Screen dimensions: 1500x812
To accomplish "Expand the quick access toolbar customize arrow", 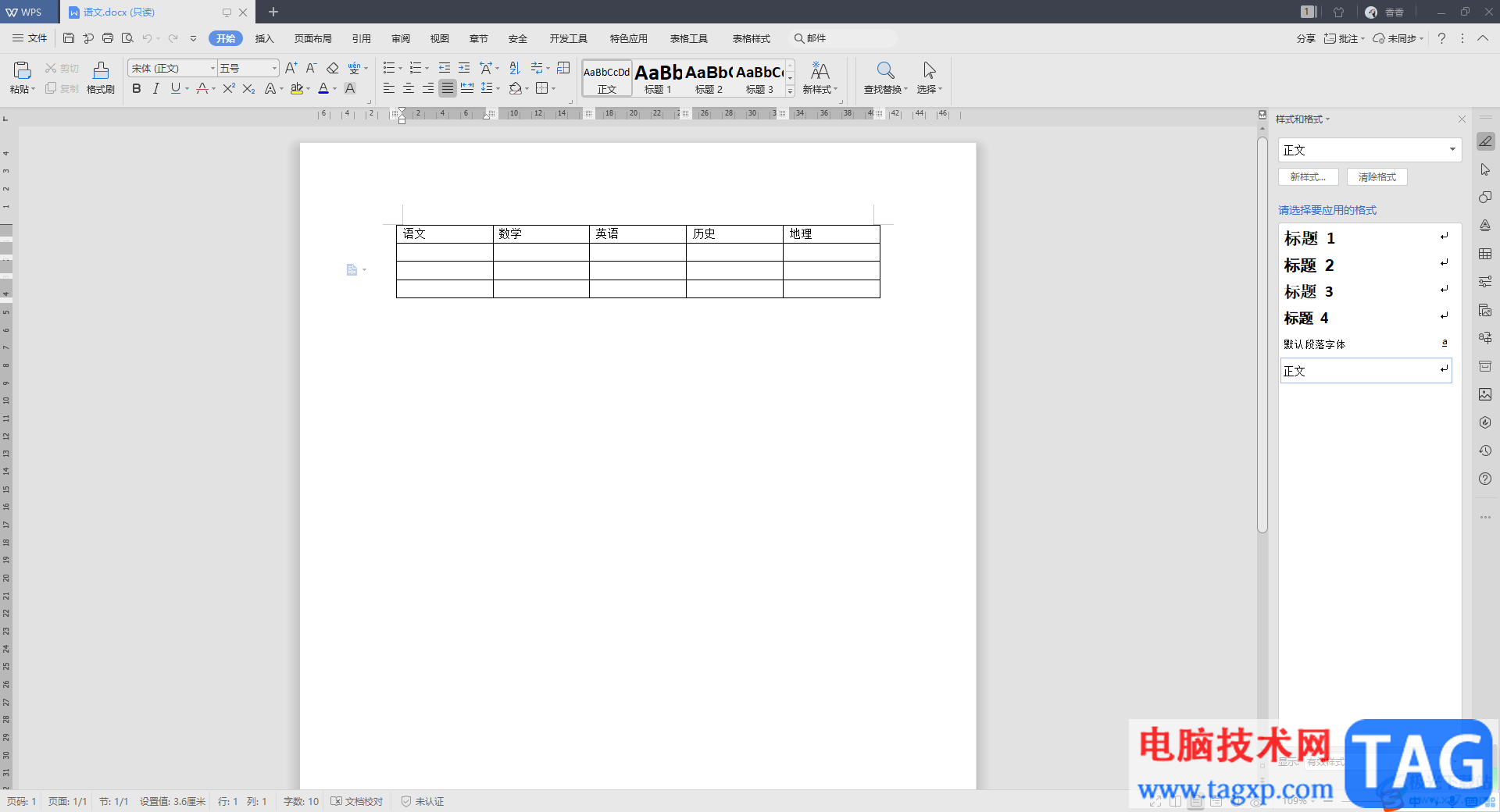I will pos(193,38).
